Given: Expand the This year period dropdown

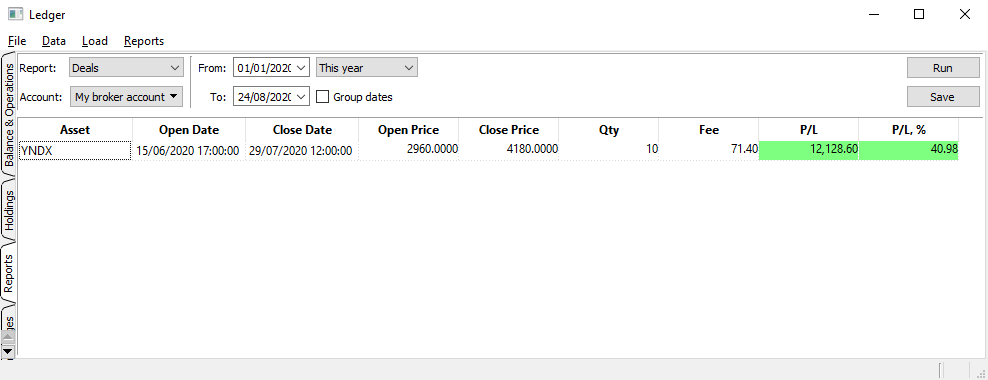Looking at the screenshot, I should click(367, 67).
